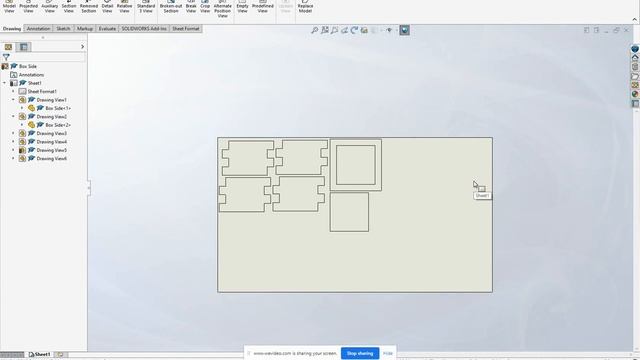Select the Removed Section tool

89,7
